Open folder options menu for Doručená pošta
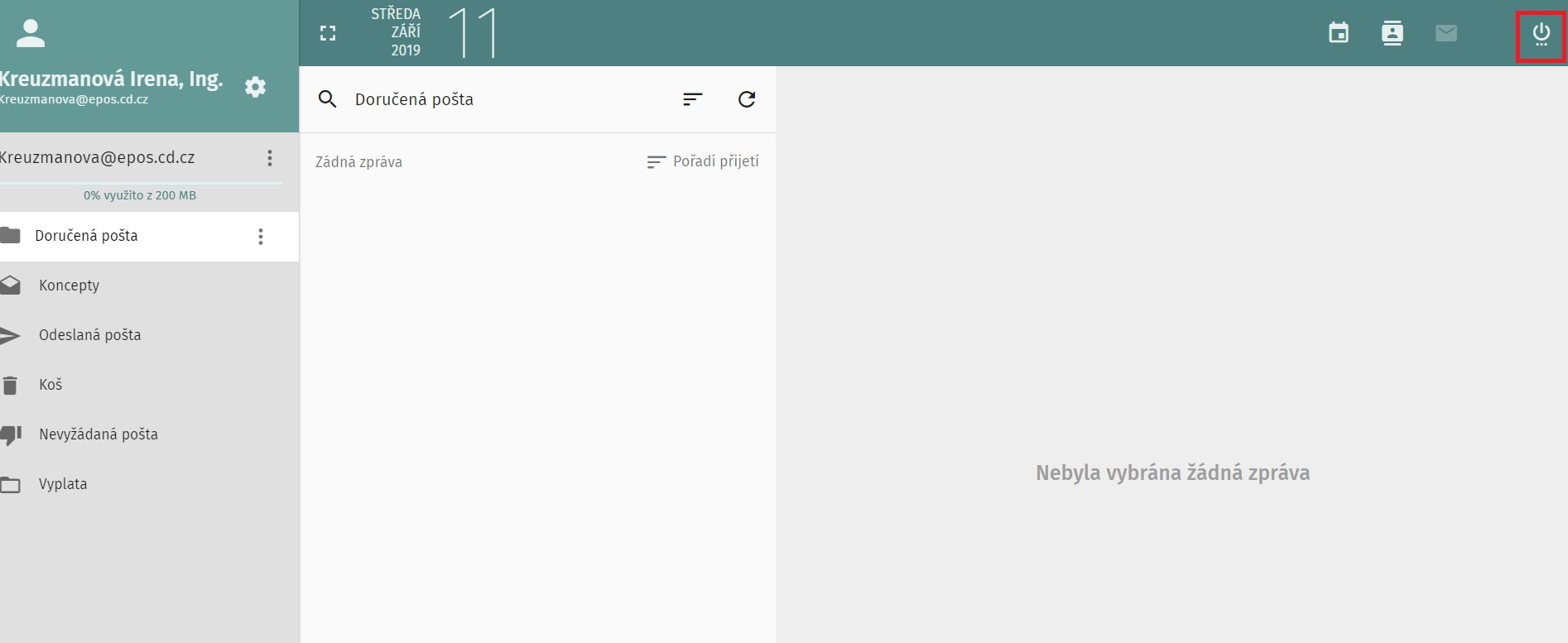Screen dimensions: 1568x643 (261, 237)
